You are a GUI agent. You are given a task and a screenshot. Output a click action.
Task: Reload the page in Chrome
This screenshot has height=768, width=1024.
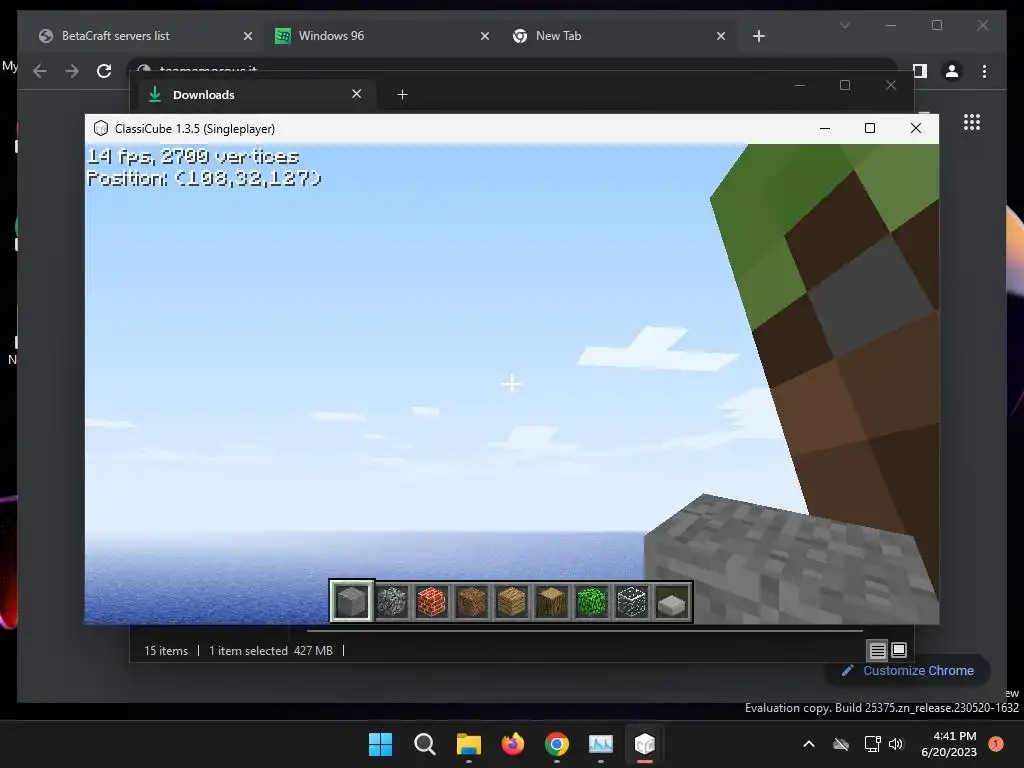pos(104,71)
